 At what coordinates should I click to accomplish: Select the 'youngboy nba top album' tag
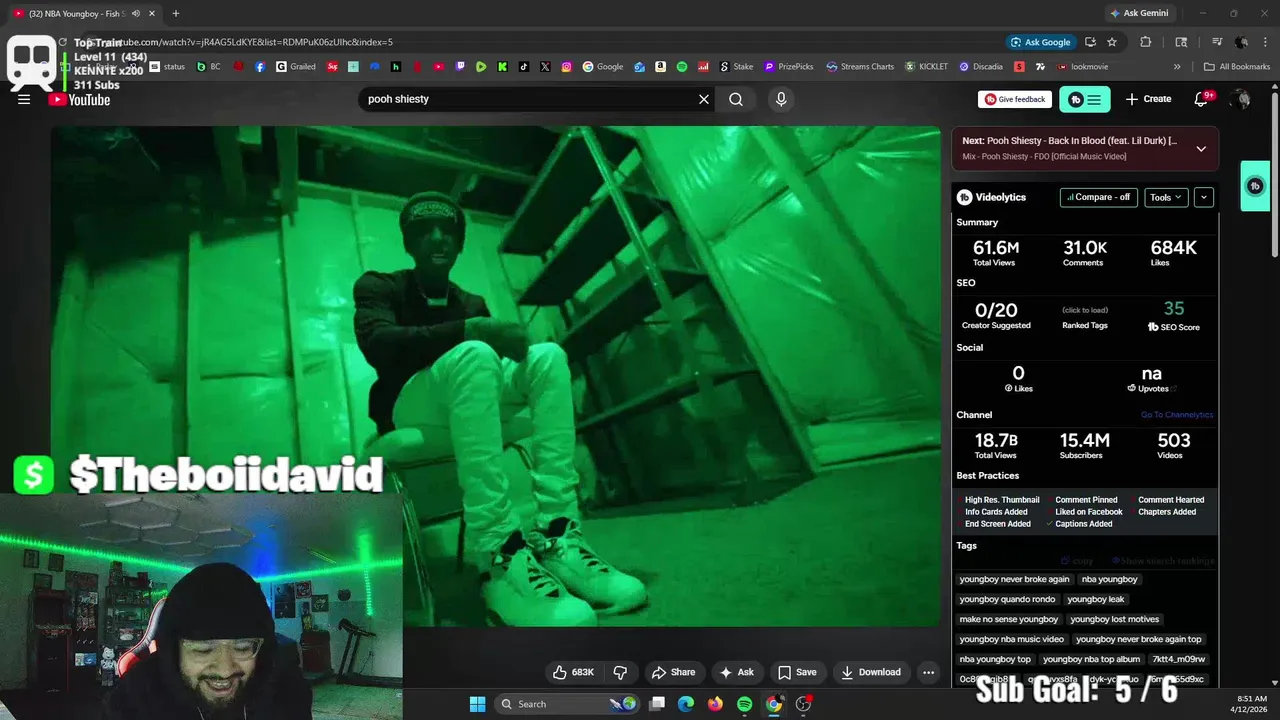point(1091,659)
